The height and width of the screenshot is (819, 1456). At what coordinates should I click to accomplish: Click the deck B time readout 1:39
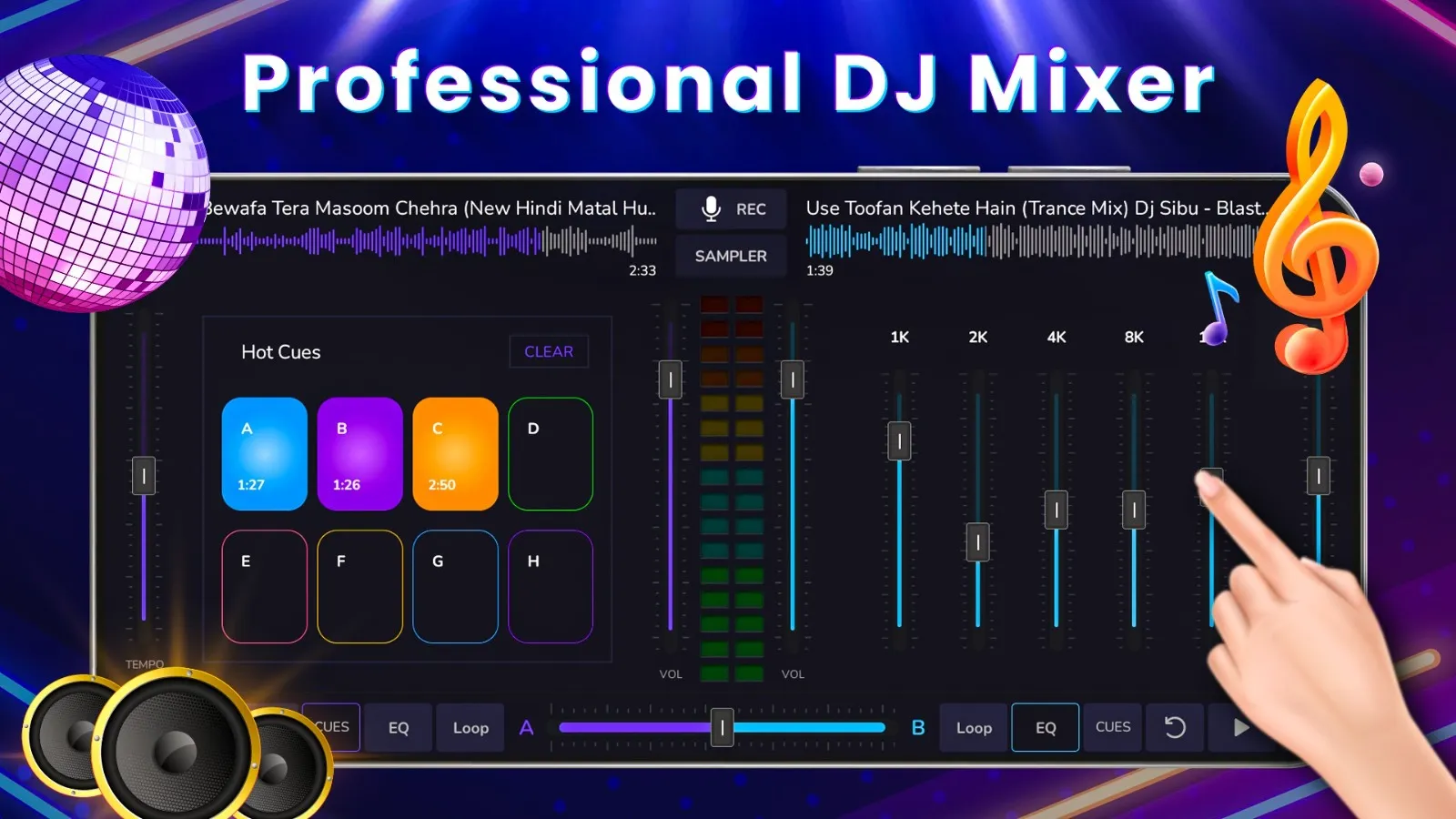point(820,270)
